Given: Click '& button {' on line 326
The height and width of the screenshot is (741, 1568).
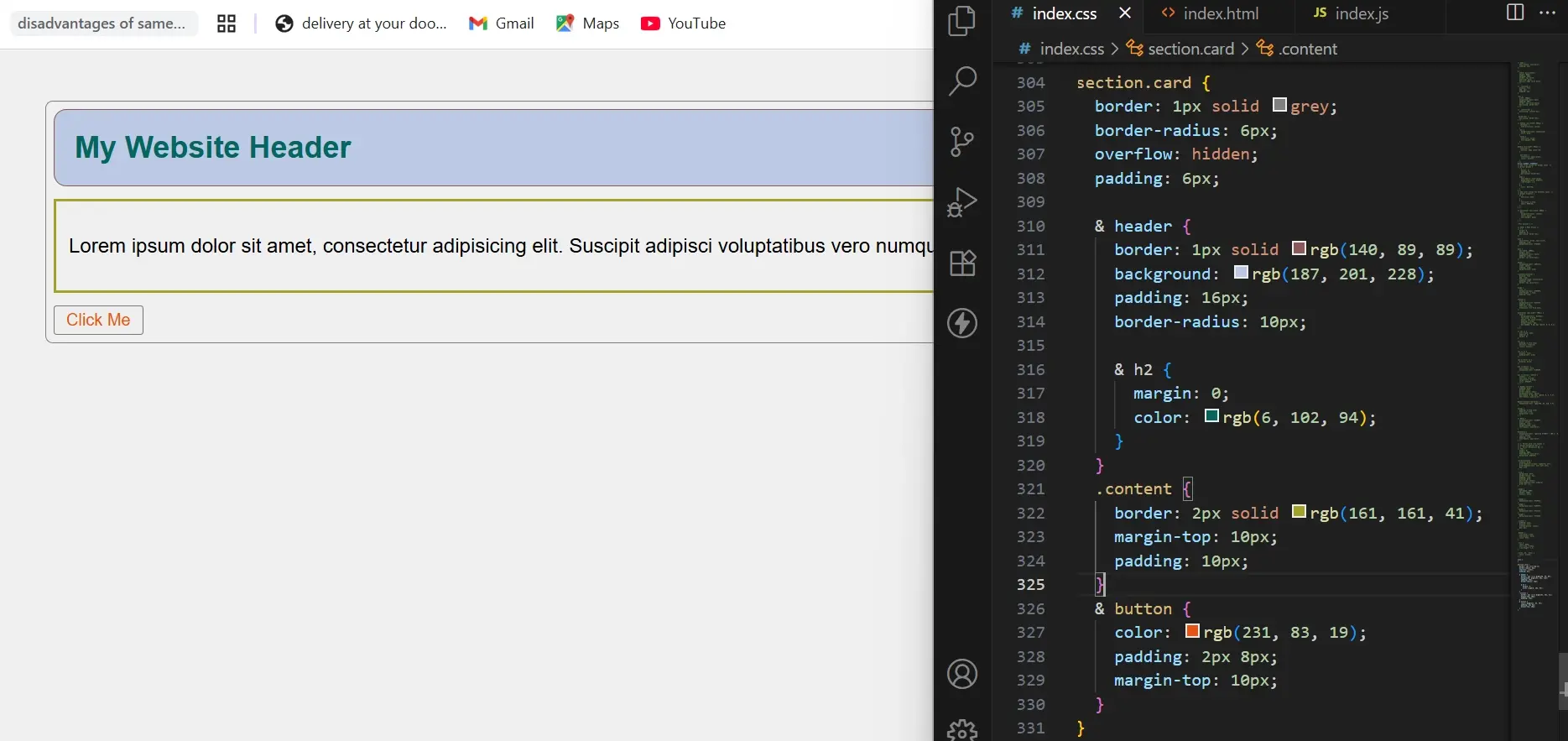Looking at the screenshot, I should pyautogui.click(x=1143, y=608).
